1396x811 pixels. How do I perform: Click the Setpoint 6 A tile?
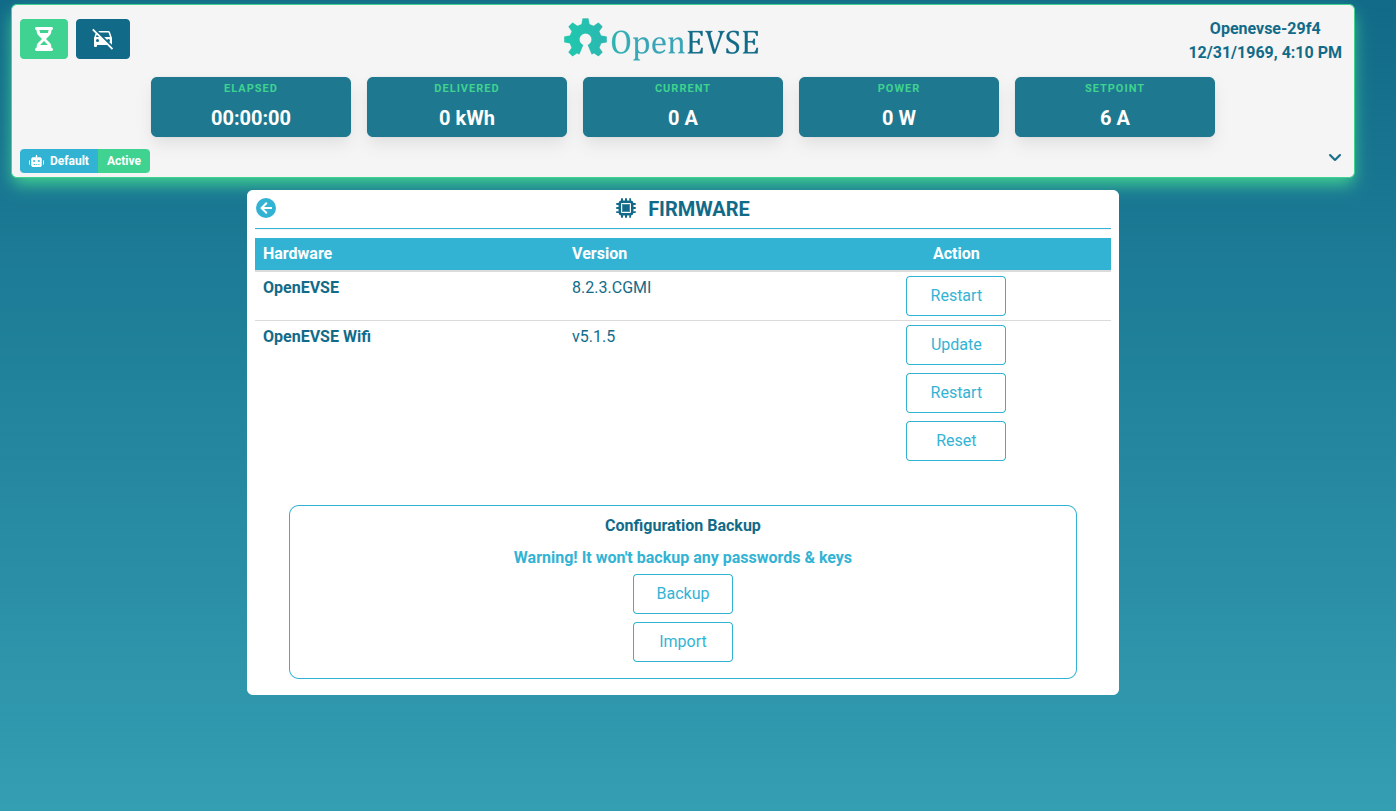[1115, 107]
